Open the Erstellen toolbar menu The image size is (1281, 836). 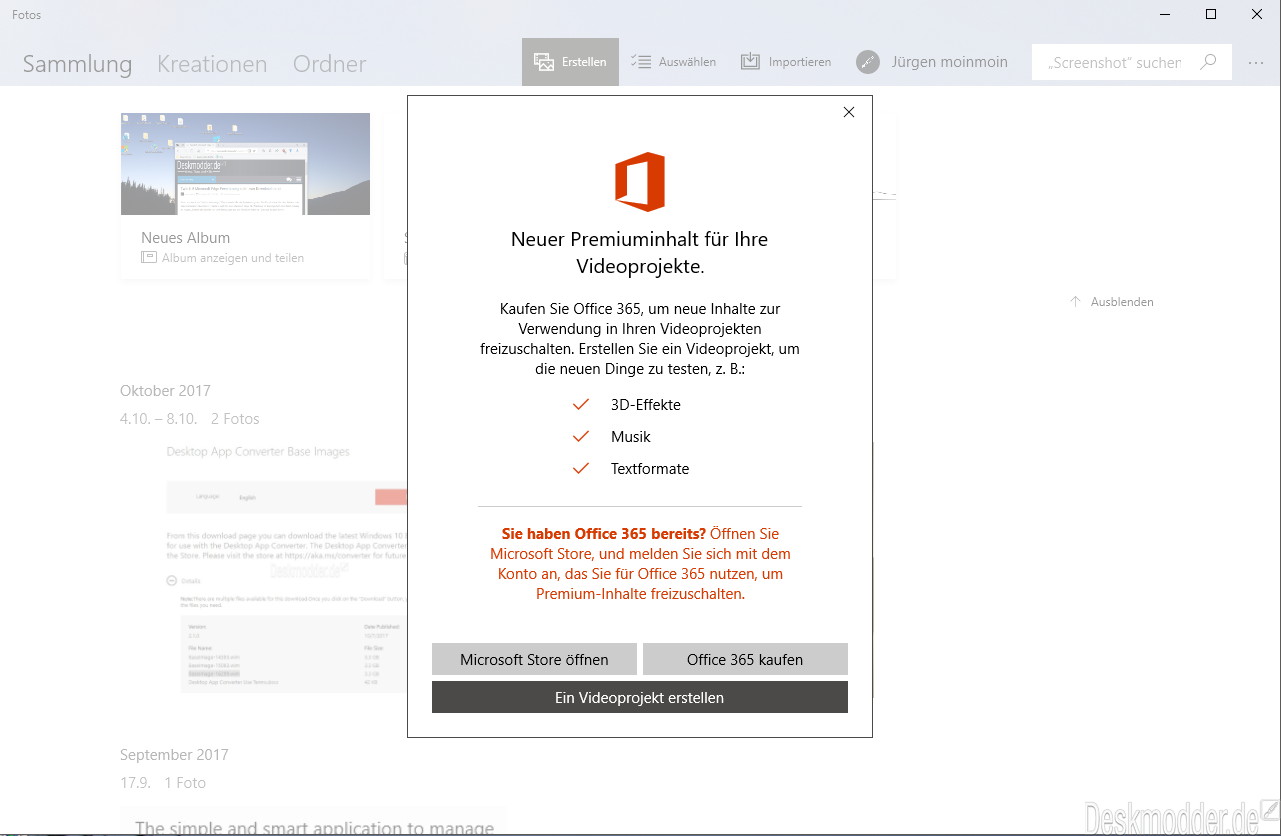570,62
